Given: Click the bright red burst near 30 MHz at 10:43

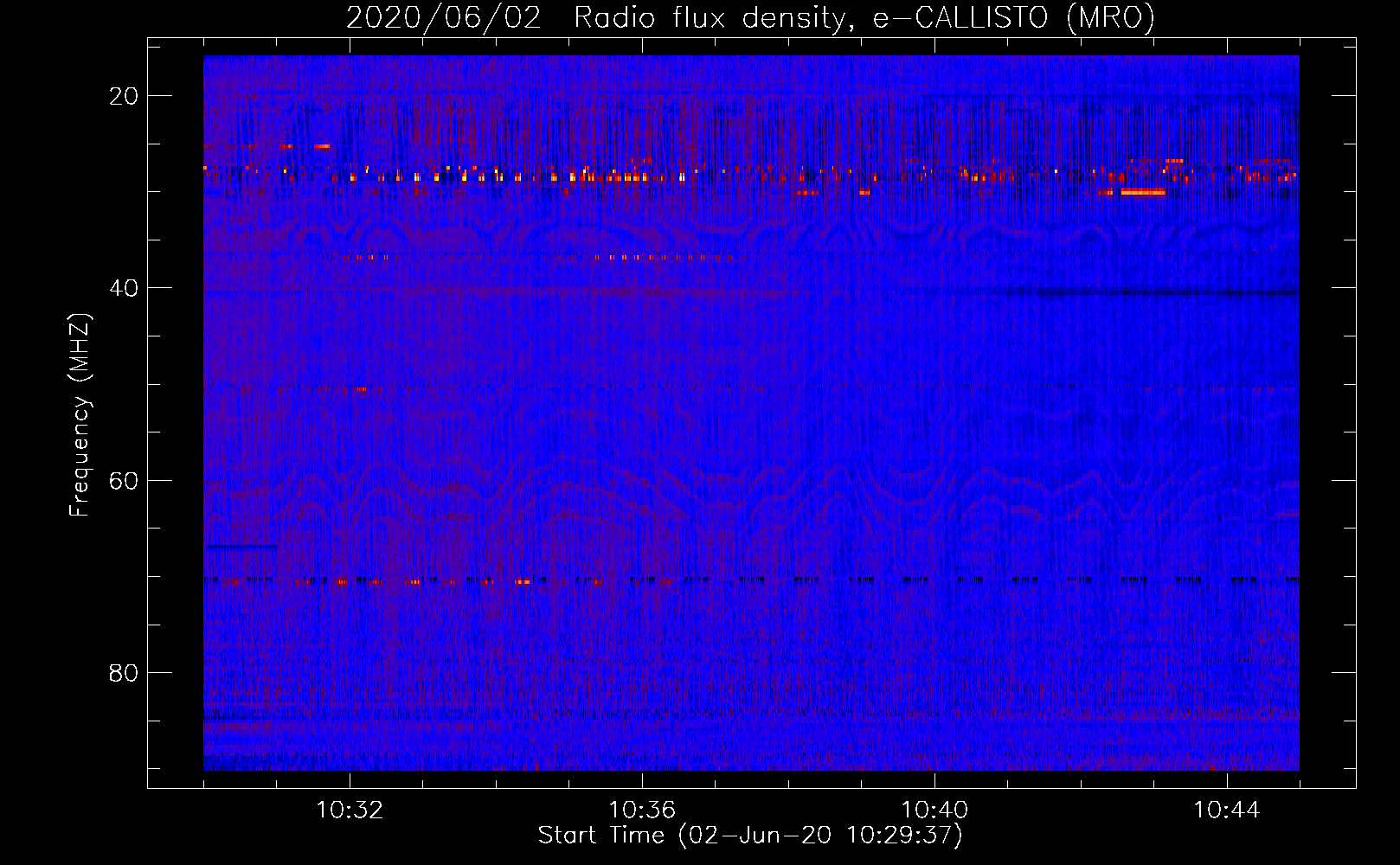Looking at the screenshot, I should click(x=1143, y=192).
